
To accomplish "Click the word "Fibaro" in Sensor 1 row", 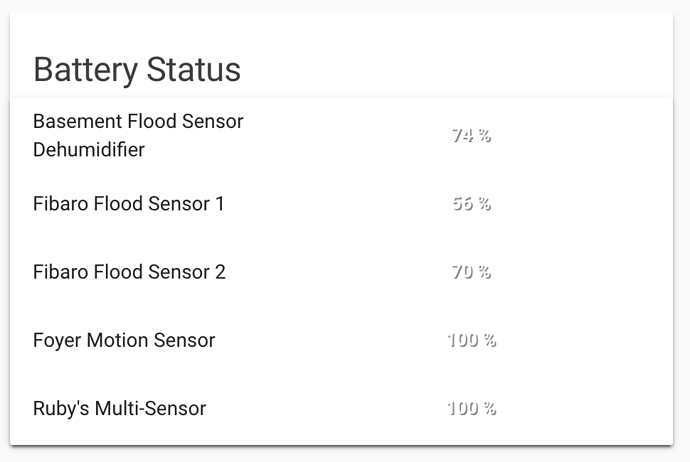I will (x=60, y=204).
